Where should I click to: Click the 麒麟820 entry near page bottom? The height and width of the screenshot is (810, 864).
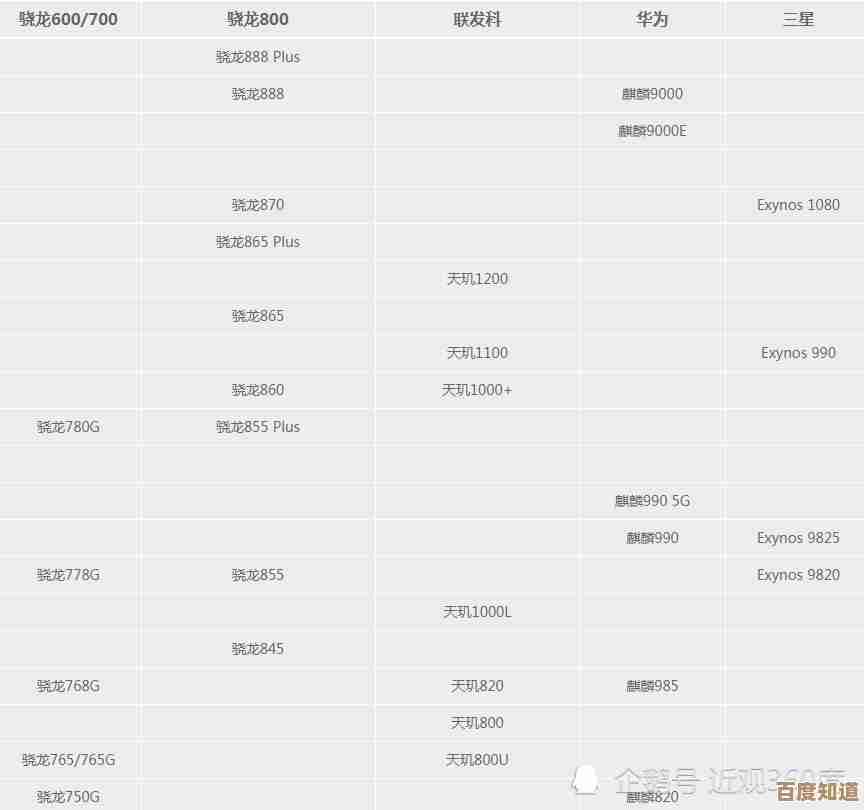pyautogui.click(x=651, y=797)
